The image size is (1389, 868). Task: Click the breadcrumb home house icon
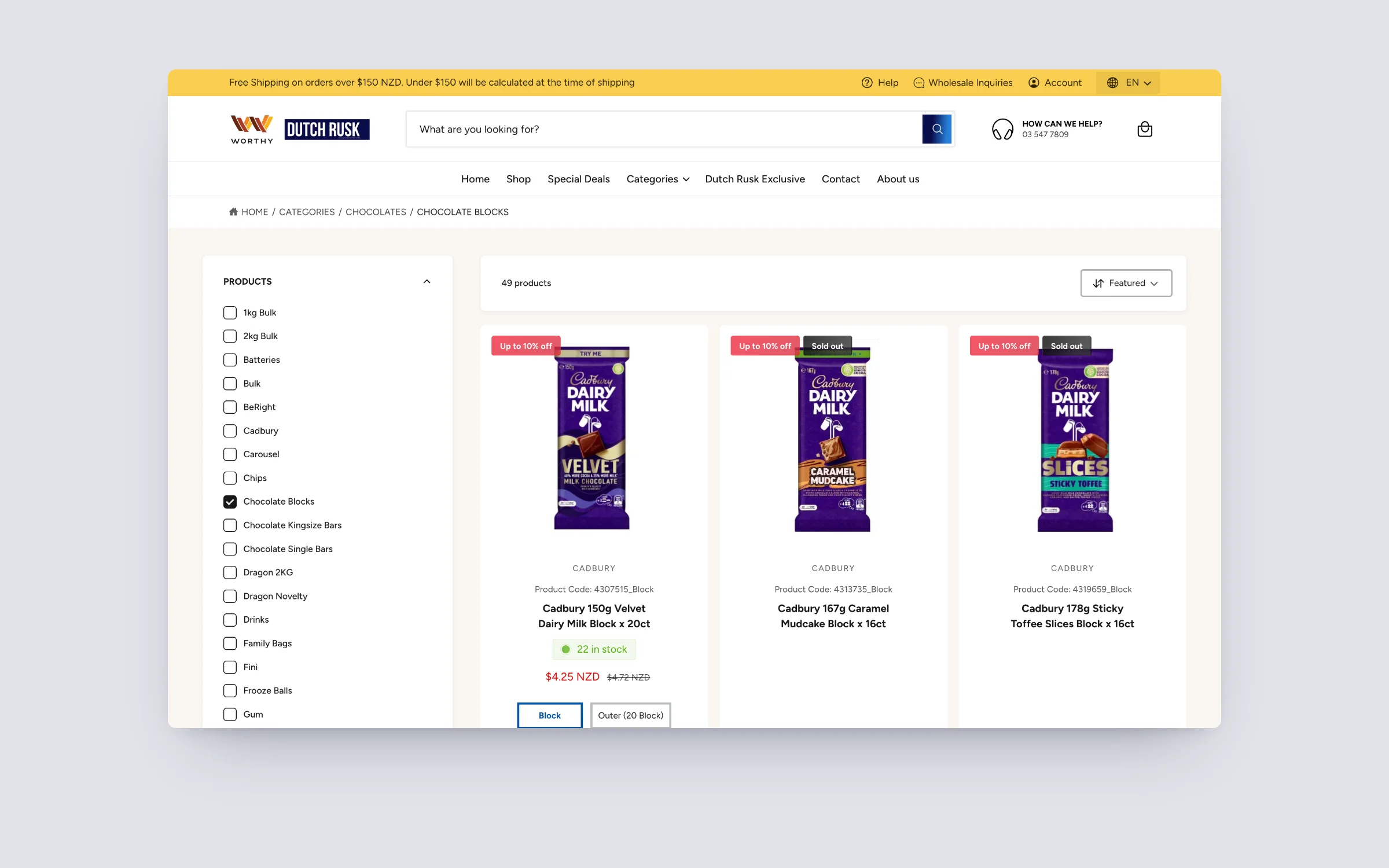(x=233, y=212)
